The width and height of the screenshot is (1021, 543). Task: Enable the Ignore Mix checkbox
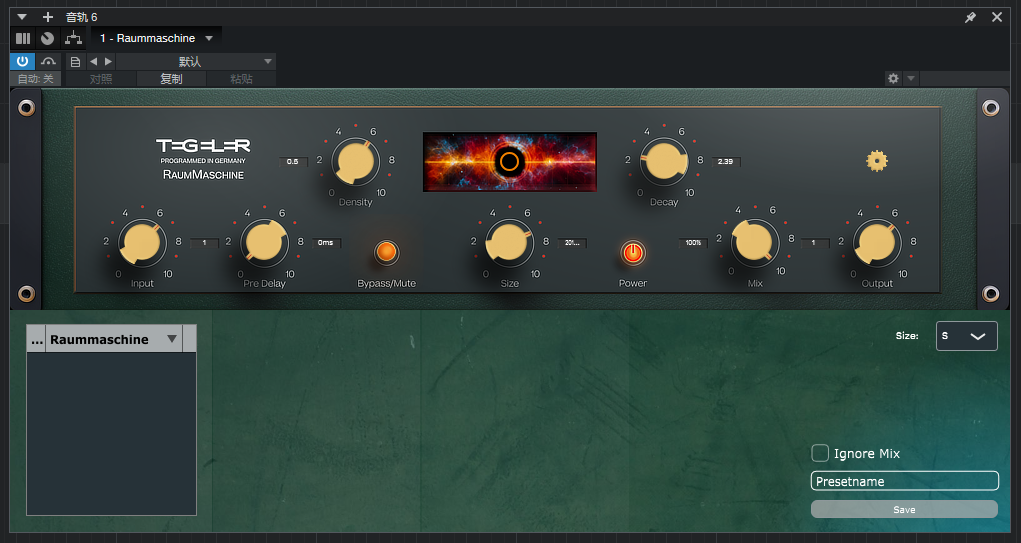pos(820,453)
